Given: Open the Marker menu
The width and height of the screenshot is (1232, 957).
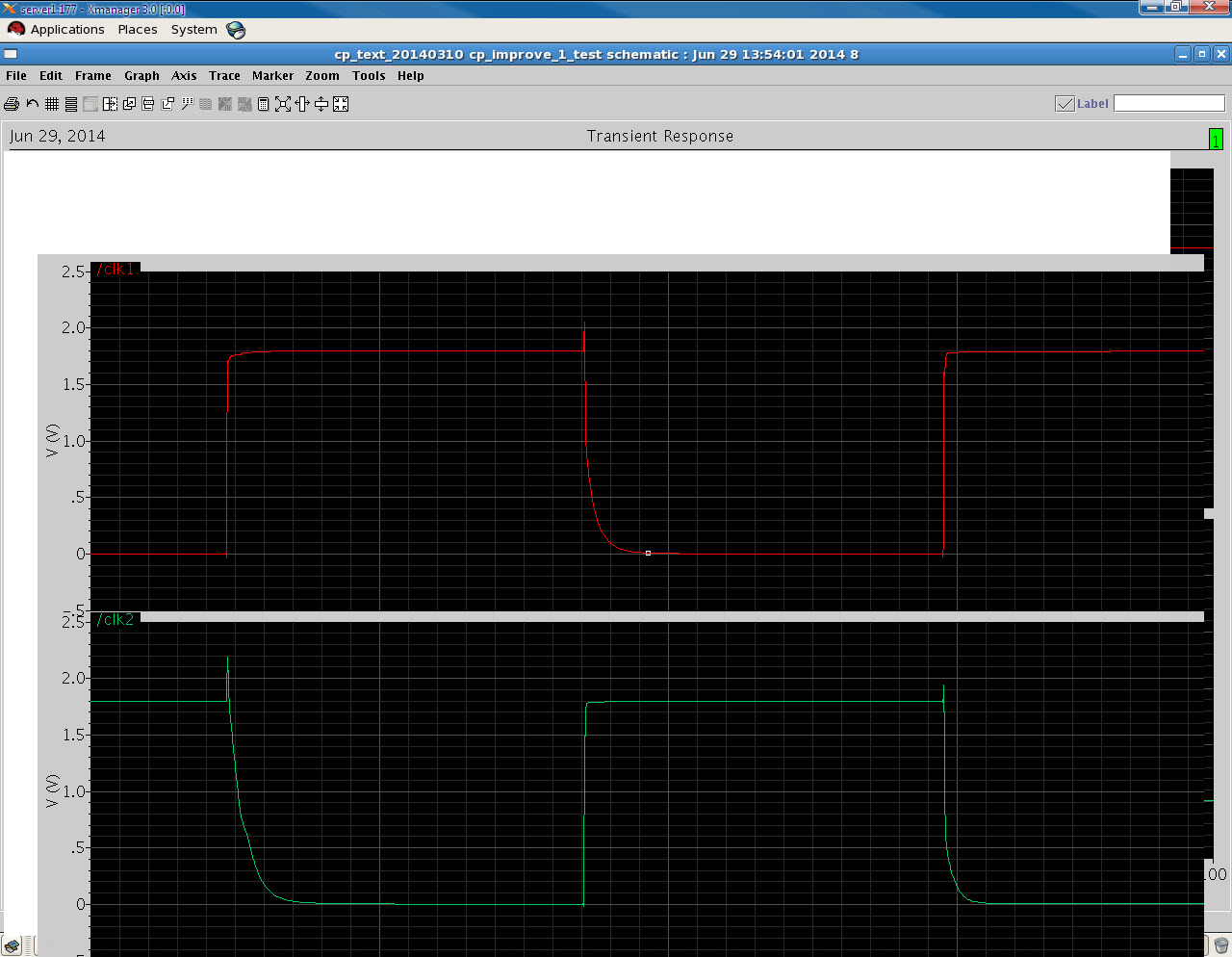Looking at the screenshot, I should point(272,76).
